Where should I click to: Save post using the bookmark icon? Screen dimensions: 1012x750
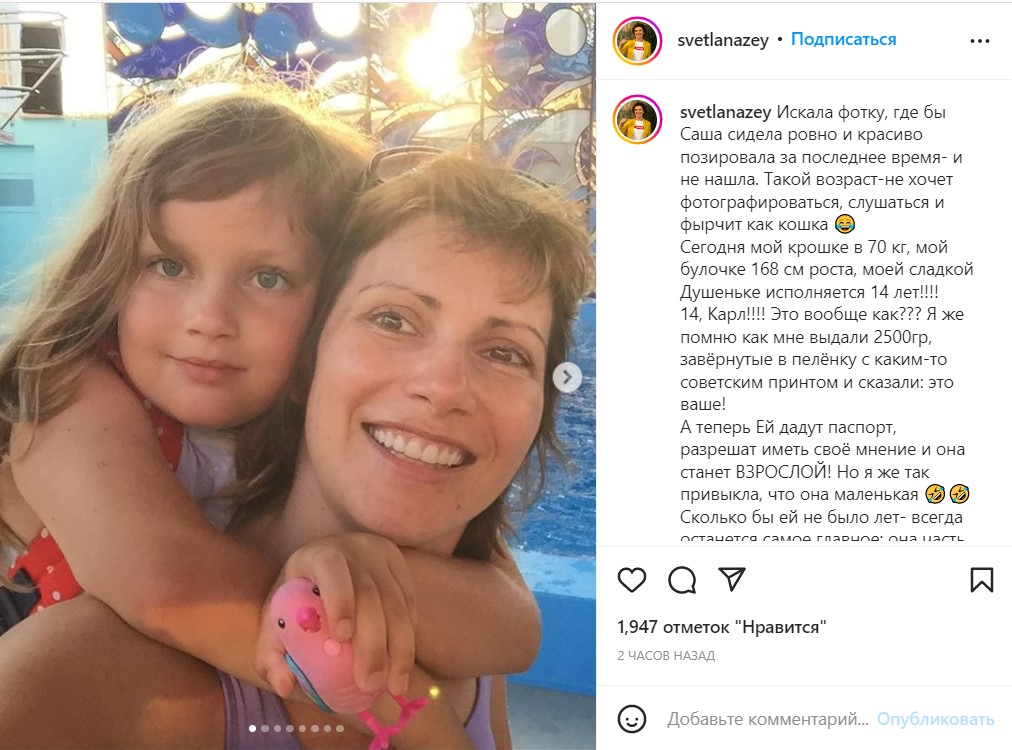[981, 580]
